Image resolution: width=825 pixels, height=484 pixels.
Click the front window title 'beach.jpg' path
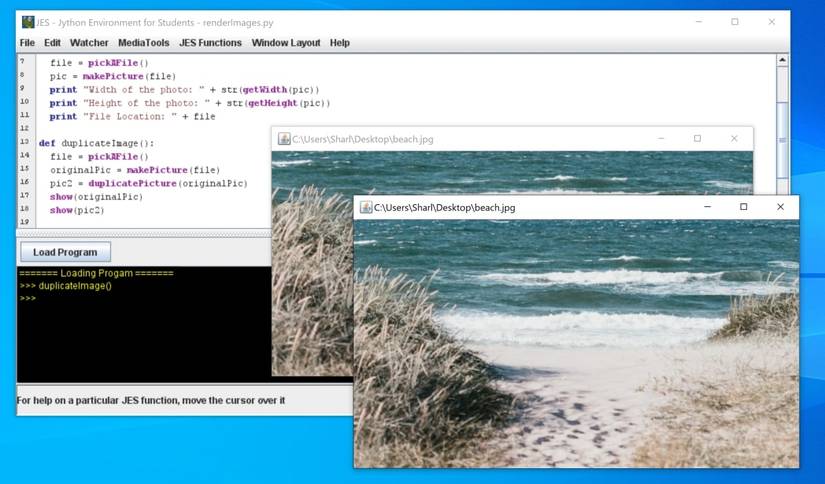[445, 207]
